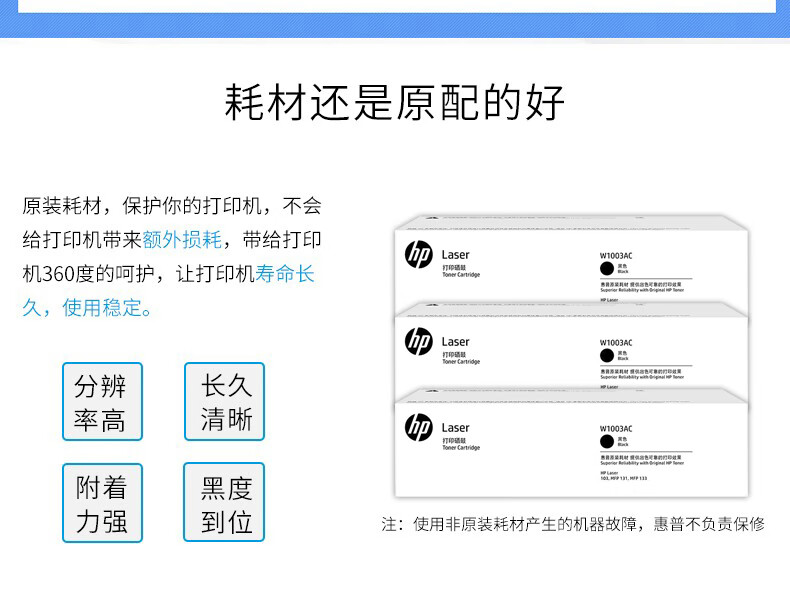Click the text 原装耗材，保护你的打印机
This screenshot has width=790, height=608.
pyautogui.click(x=142, y=206)
